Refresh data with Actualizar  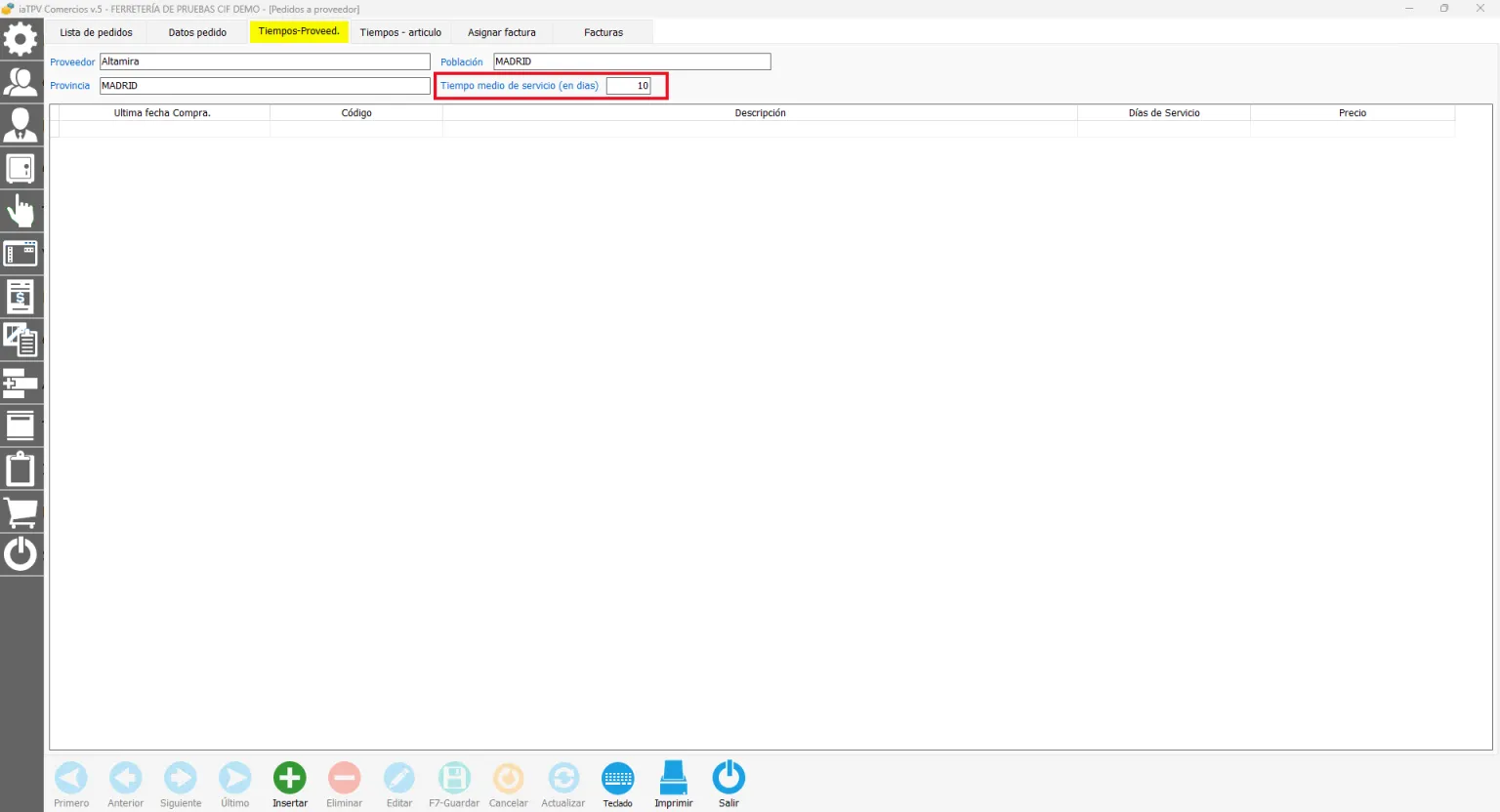click(563, 784)
